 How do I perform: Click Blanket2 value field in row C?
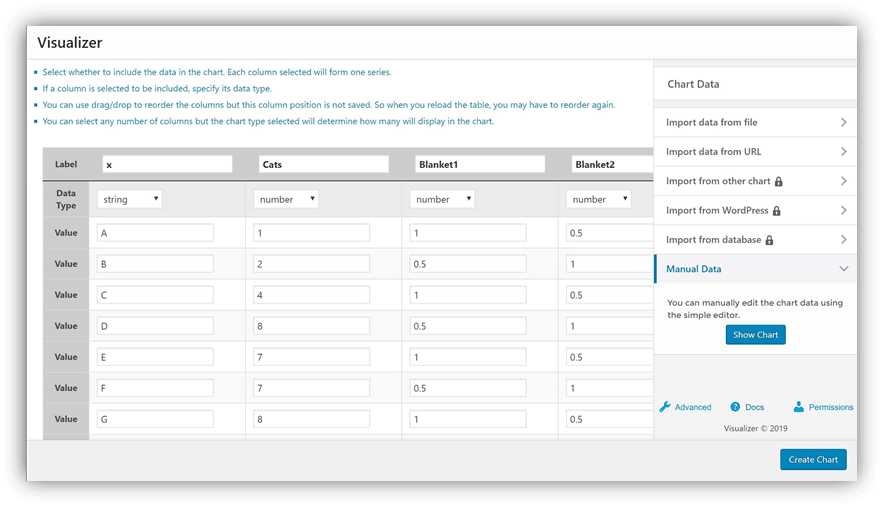(609, 295)
